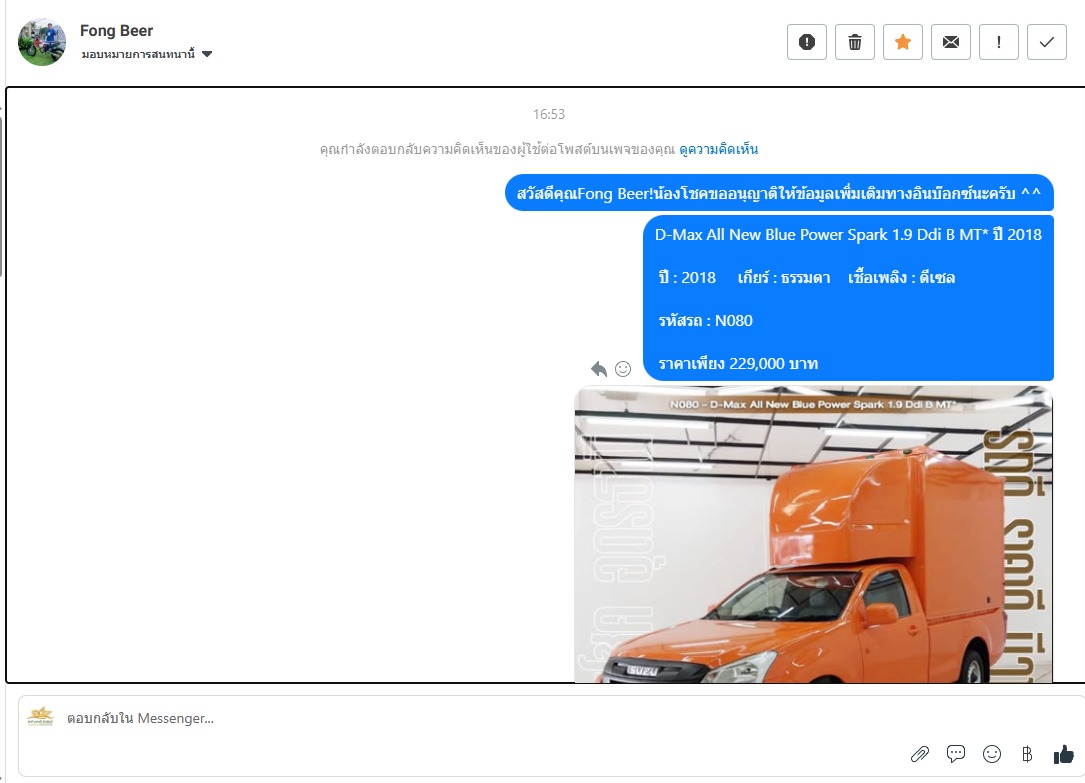Mark conversation as done with checkmark icon

(x=1047, y=42)
